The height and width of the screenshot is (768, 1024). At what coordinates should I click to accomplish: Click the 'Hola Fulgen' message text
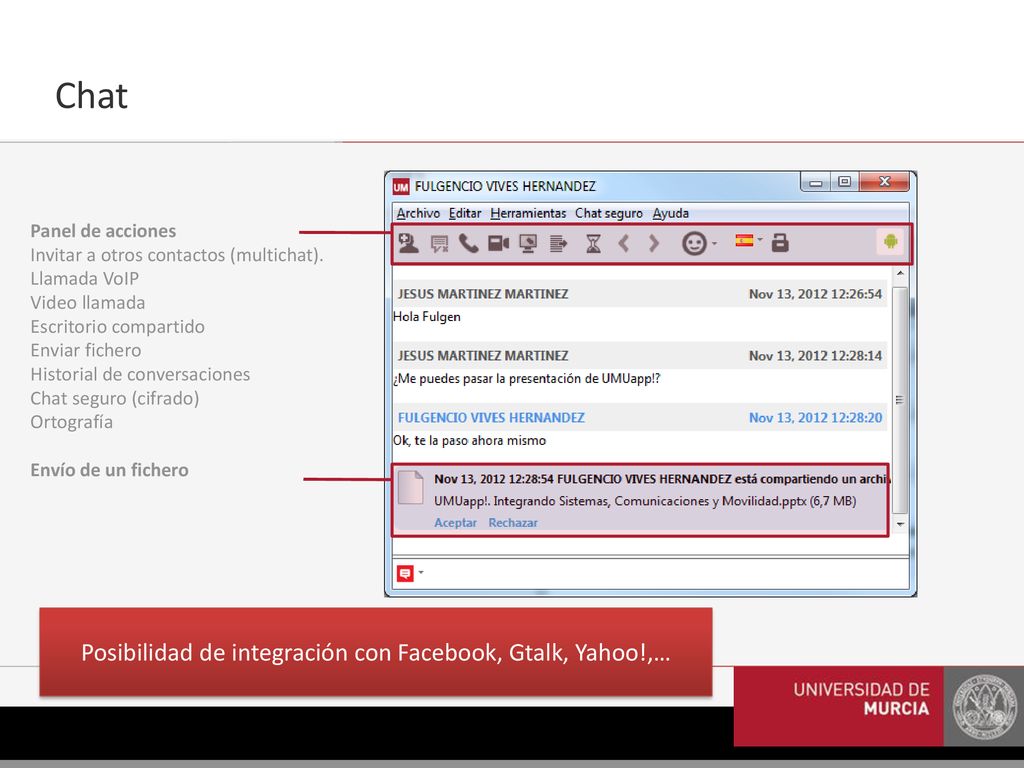click(427, 317)
